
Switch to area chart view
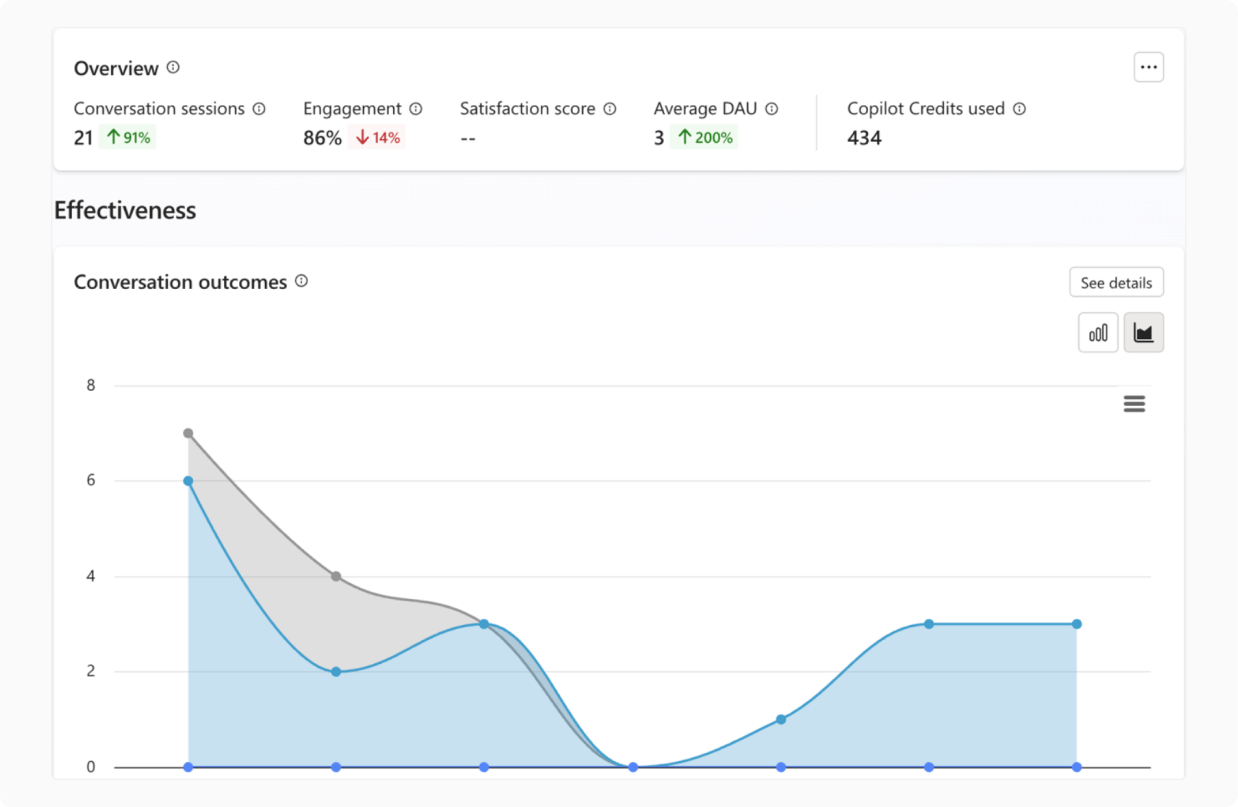click(x=1143, y=333)
